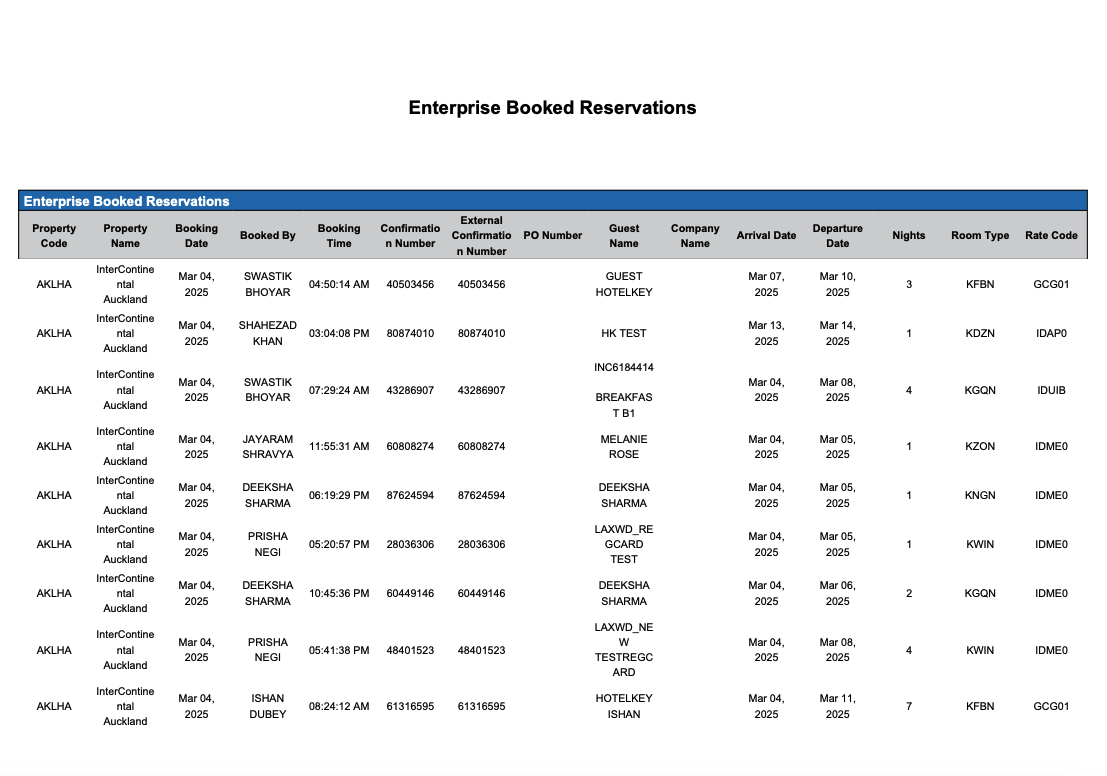The width and height of the screenshot is (1107, 776).
Task: Select the Nights column header
Action: (x=908, y=236)
